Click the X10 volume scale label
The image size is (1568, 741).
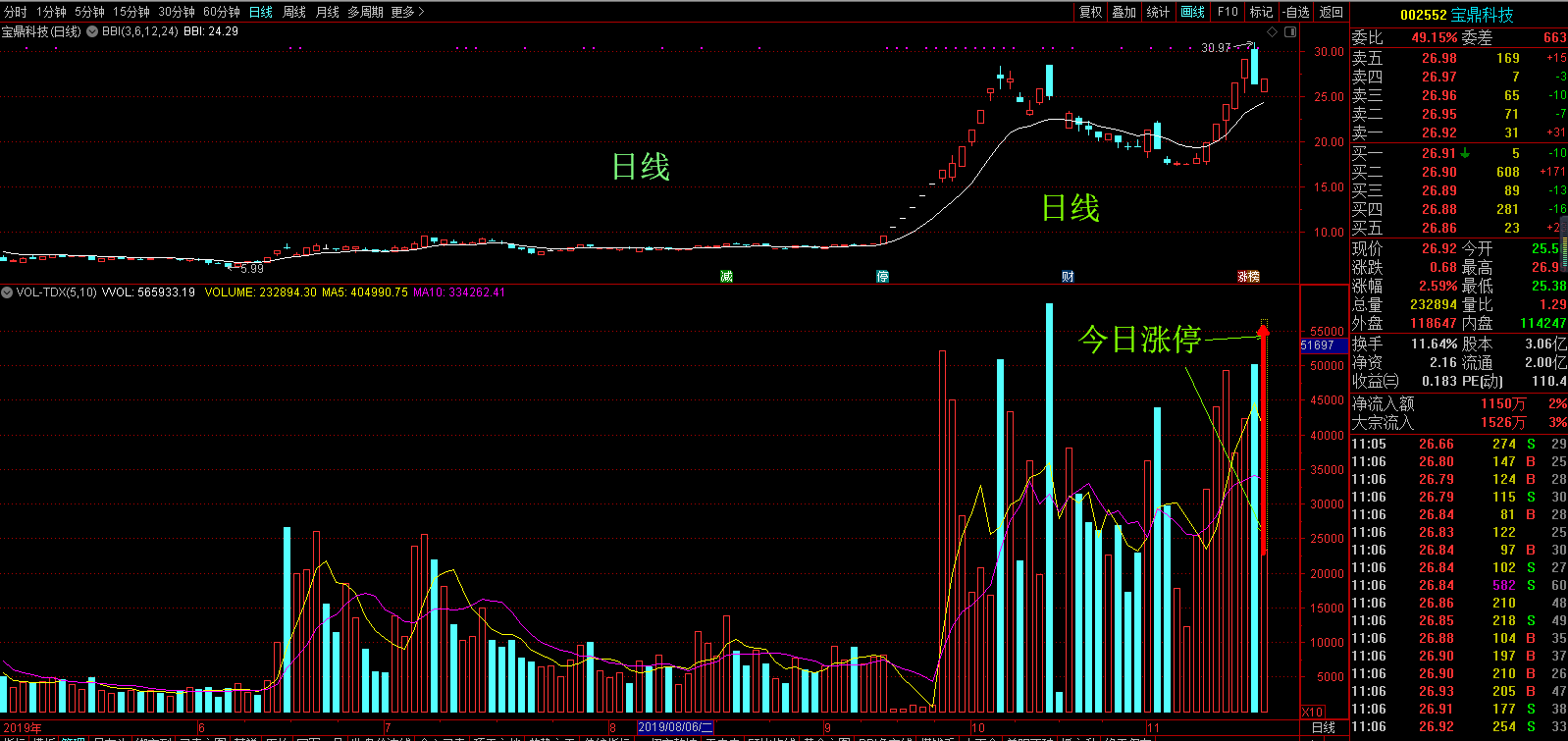point(1312,712)
